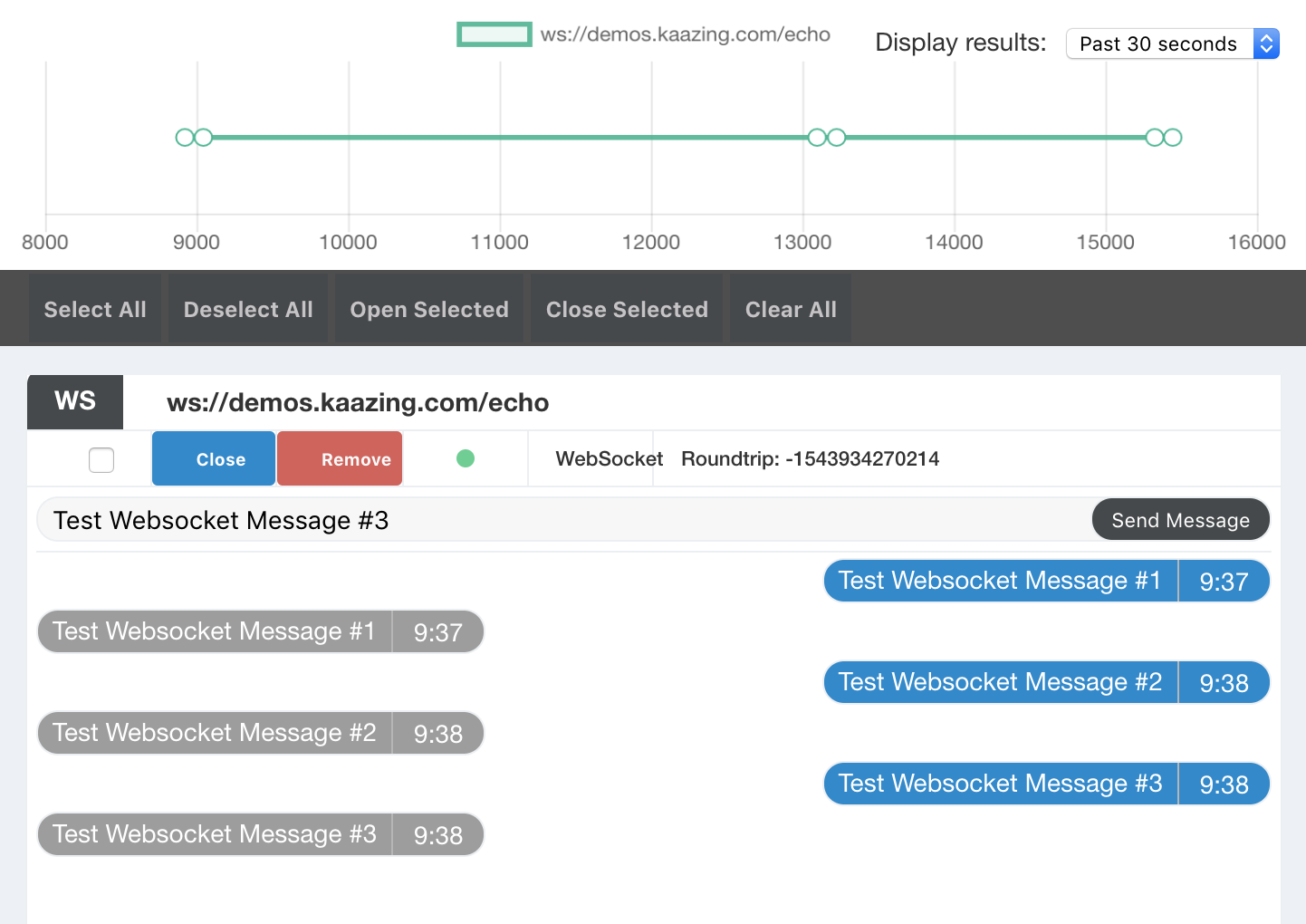Click the first data point near 9000

tap(185, 138)
